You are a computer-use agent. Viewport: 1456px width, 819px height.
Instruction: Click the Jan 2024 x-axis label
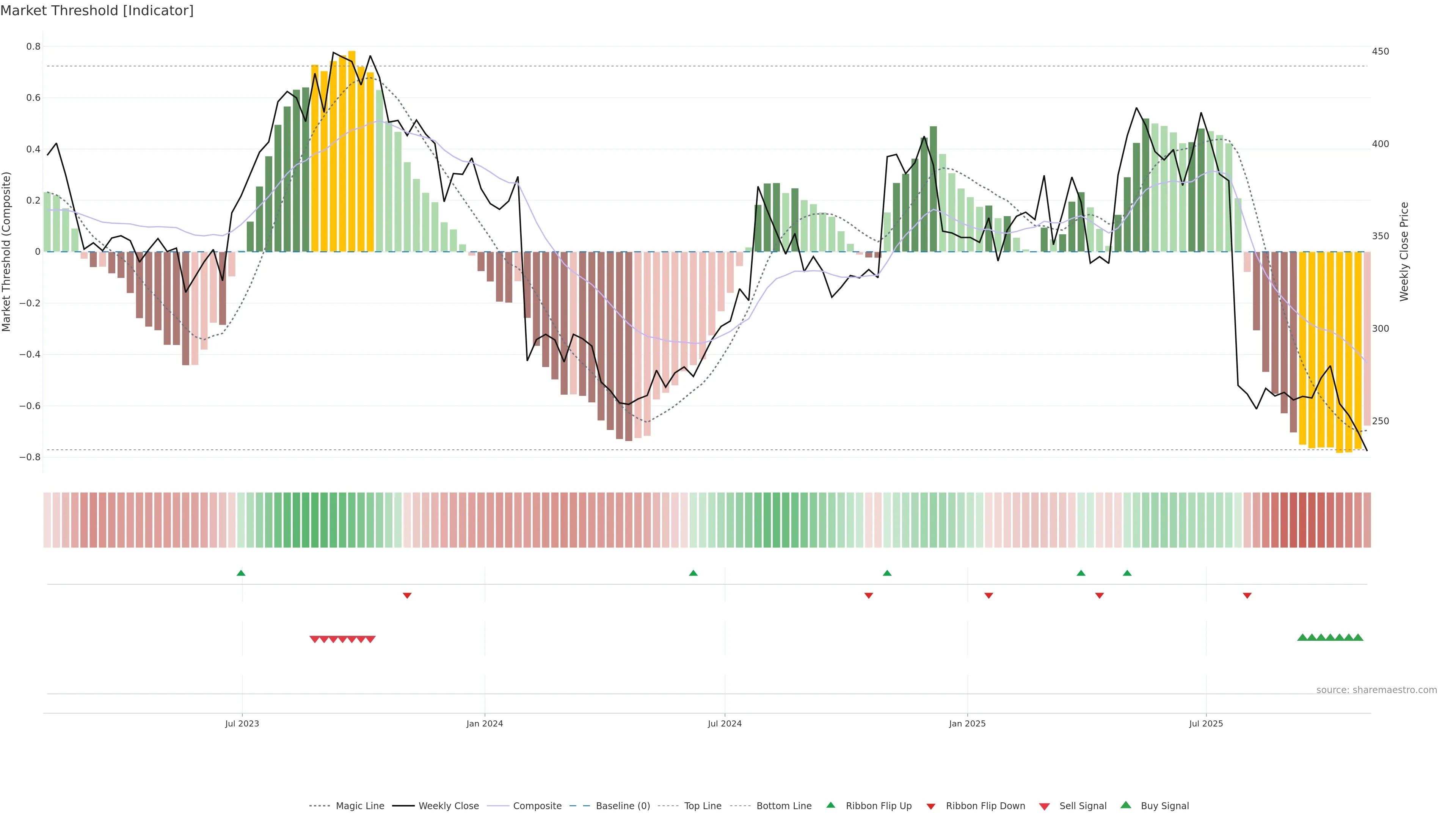tap(485, 723)
